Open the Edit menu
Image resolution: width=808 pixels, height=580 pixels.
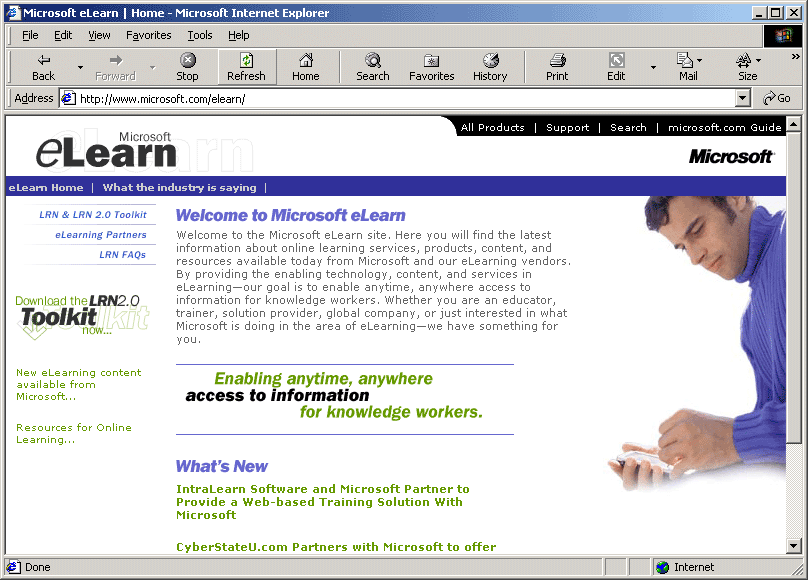coord(63,35)
